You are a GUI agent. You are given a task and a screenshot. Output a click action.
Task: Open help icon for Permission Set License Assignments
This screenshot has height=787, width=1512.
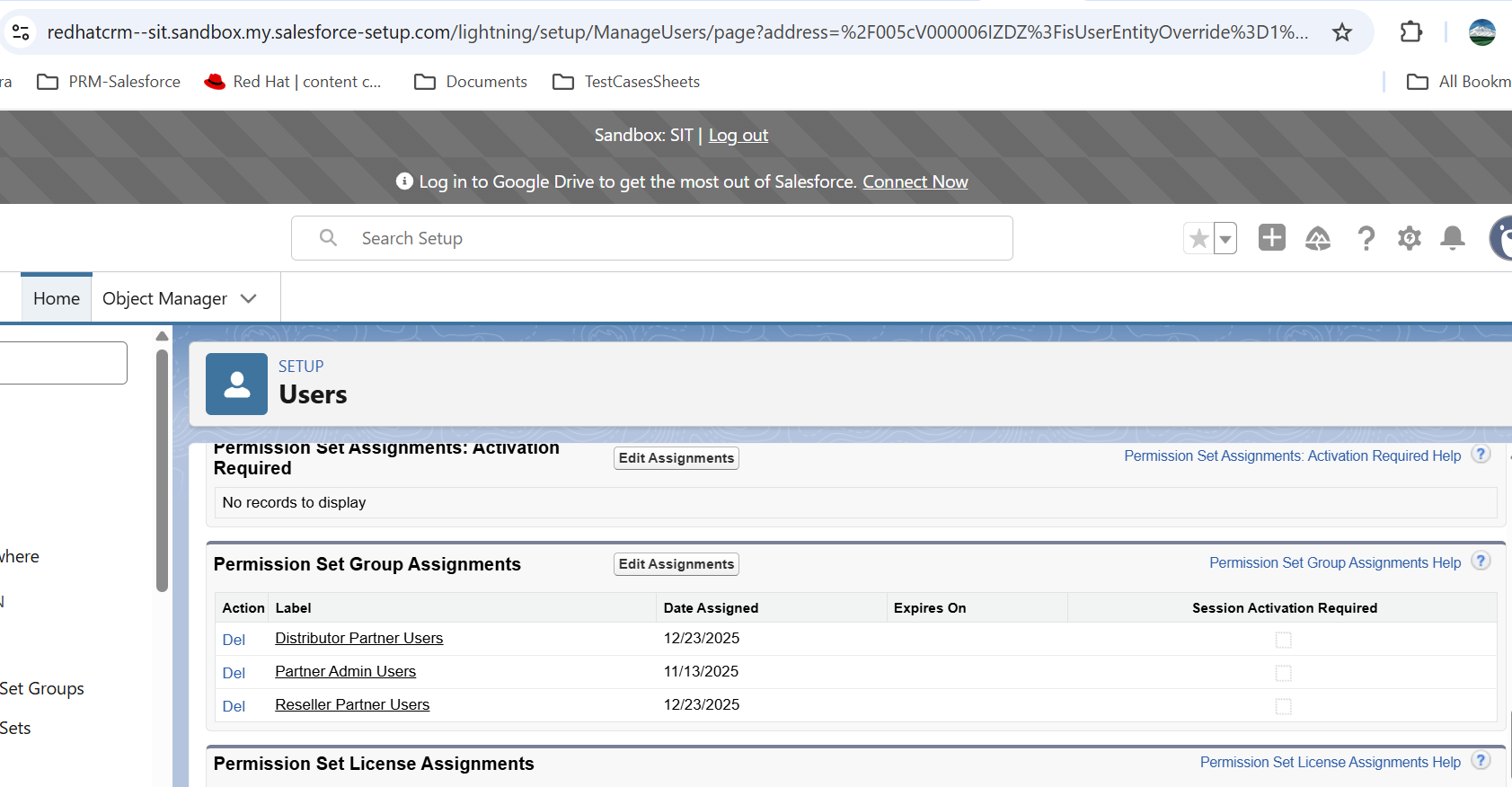[x=1481, y=761]
